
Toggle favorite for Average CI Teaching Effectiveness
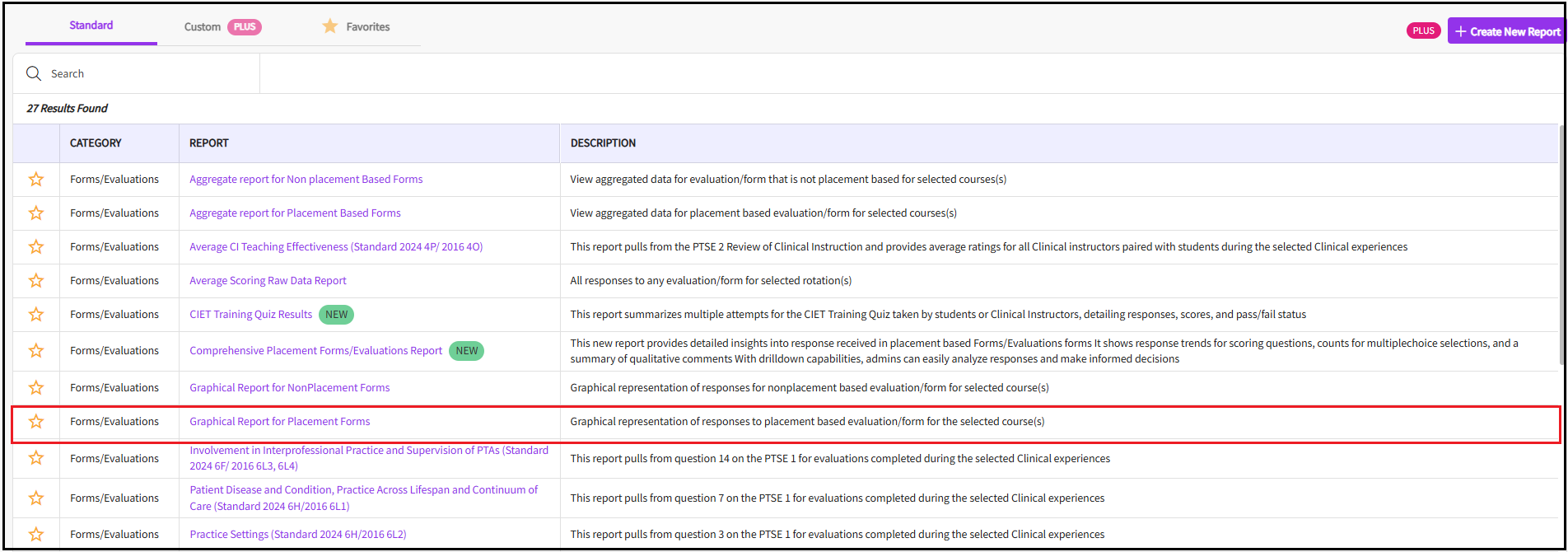(36, 247)
